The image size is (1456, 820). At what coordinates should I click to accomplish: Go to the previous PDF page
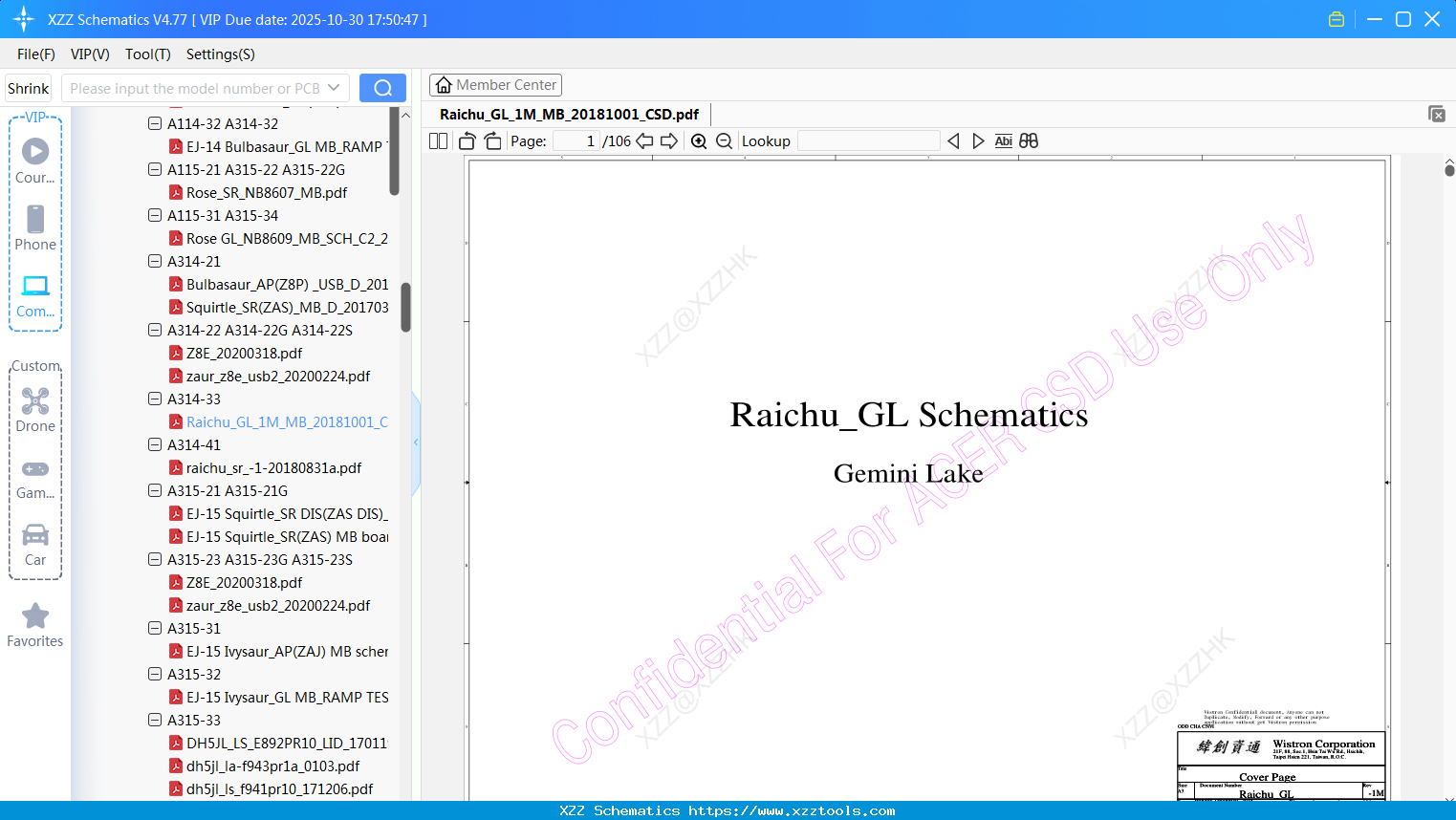click(644, 141)
